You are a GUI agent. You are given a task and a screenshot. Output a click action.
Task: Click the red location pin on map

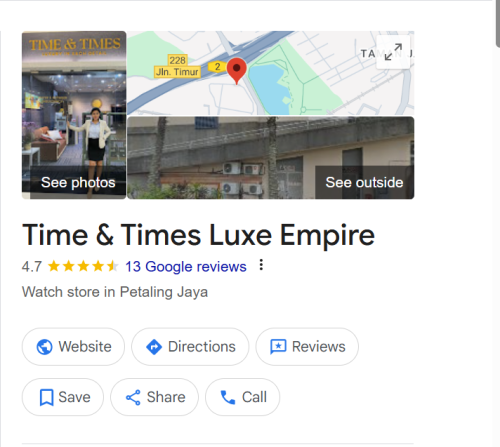pyautogui.click(x=237, y=71)
